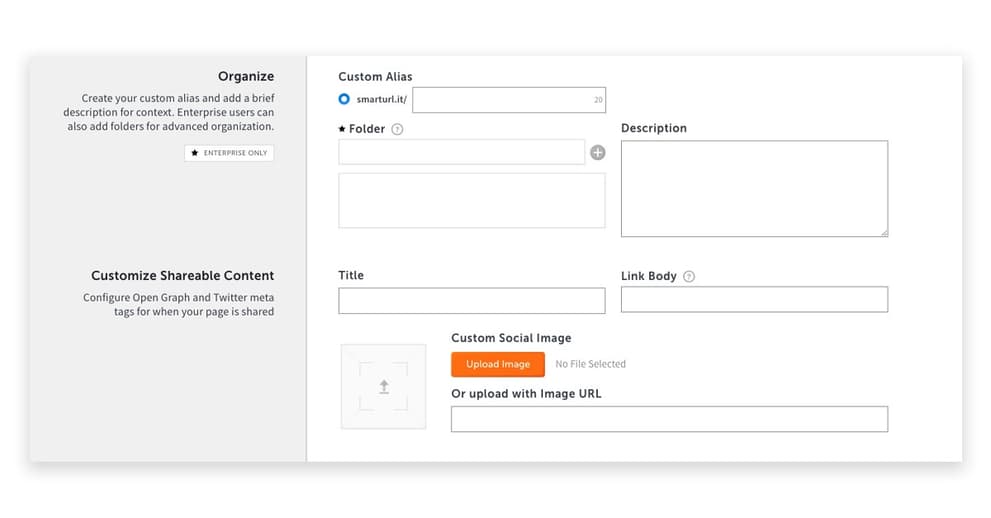The height and width of the screenshot is (518, 991).
Task: Click the upload arrow image placeholder
Action: coord(384,387)
